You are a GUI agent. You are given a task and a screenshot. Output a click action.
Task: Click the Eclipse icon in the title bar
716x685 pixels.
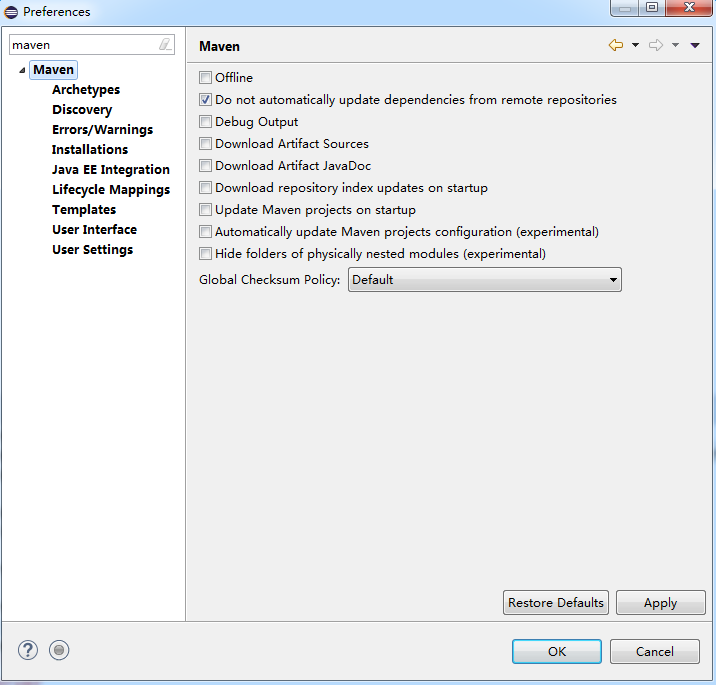11,12
